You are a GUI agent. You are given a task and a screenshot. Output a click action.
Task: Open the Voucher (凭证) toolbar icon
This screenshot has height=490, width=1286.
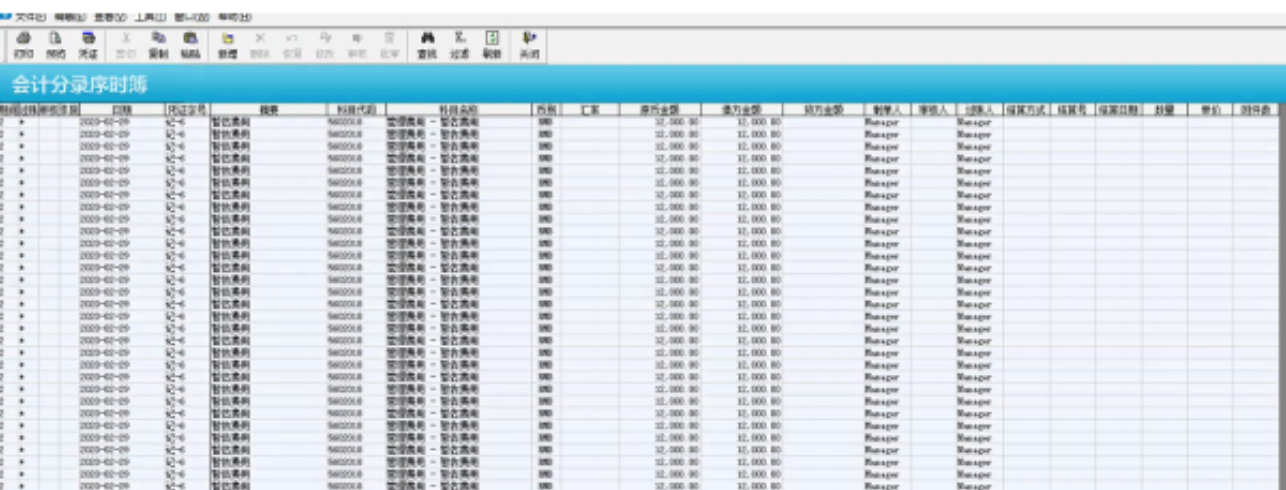tap(88, 45)
